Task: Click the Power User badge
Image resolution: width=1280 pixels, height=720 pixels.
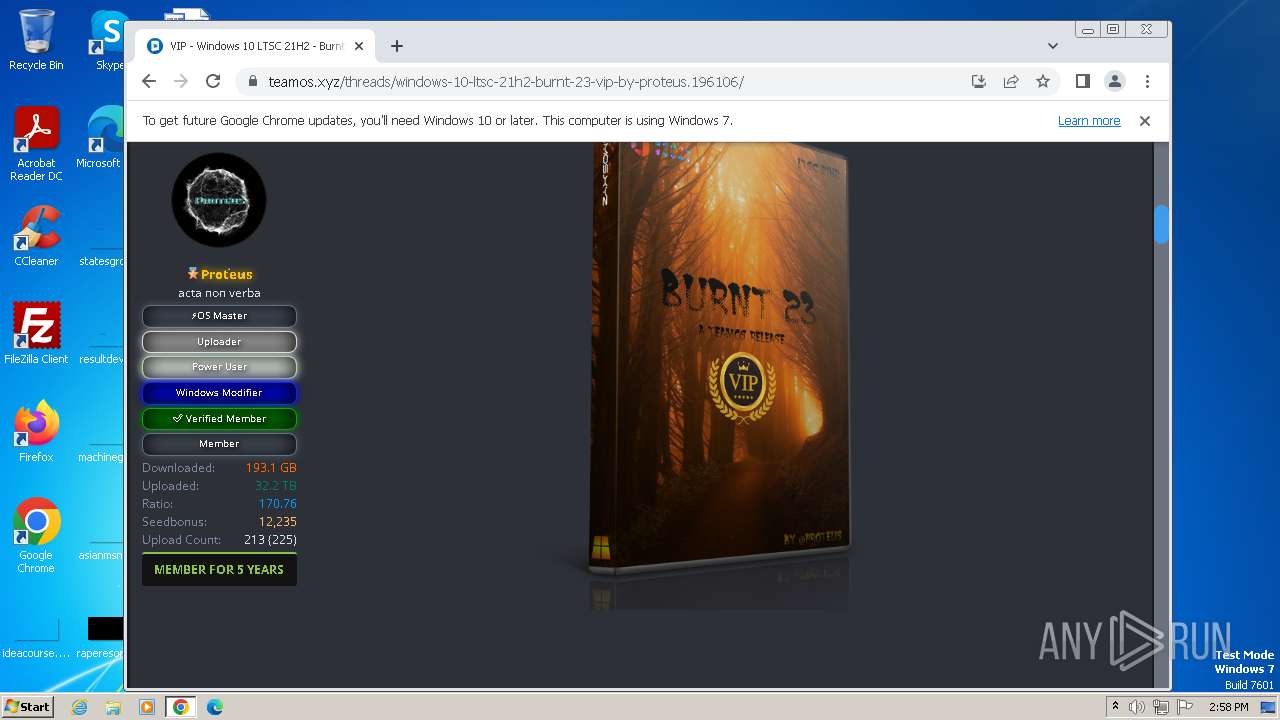Action: click(219, 367)
